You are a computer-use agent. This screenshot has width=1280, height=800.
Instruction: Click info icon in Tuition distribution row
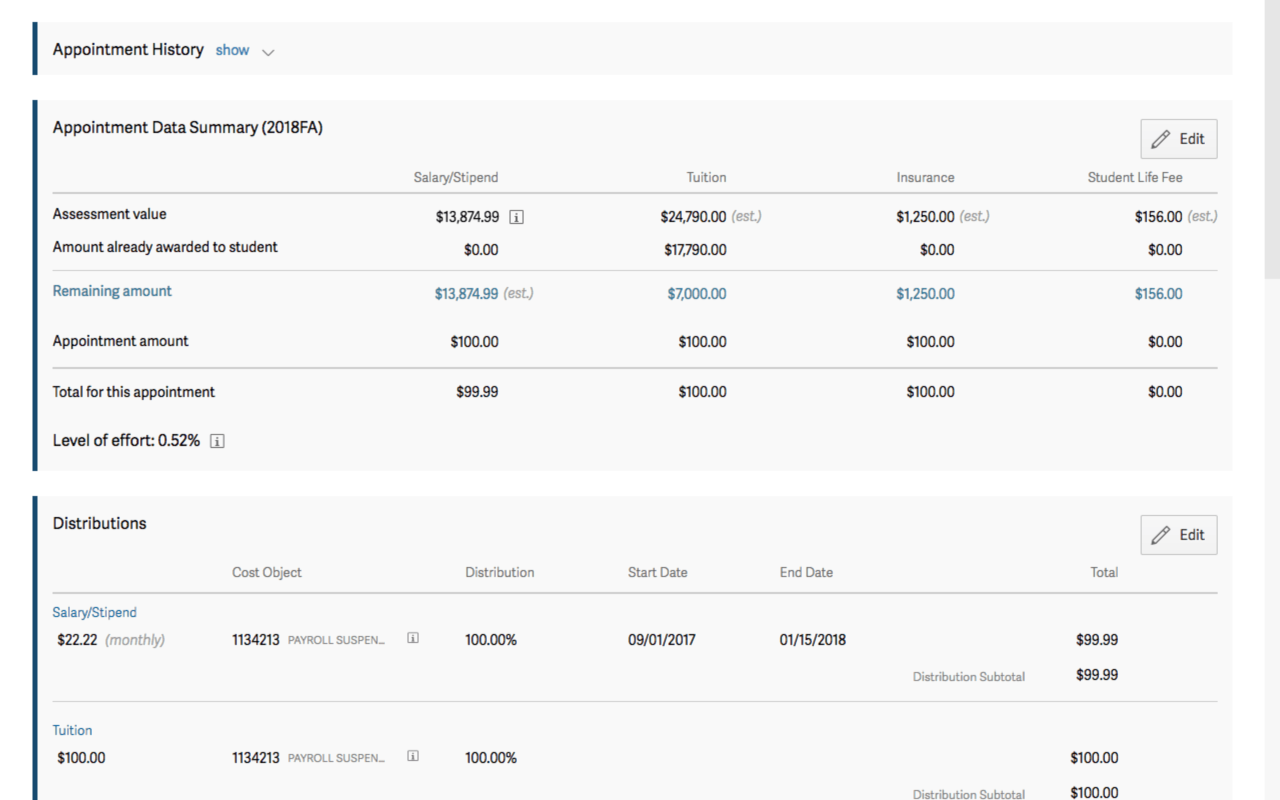[413, 757]
